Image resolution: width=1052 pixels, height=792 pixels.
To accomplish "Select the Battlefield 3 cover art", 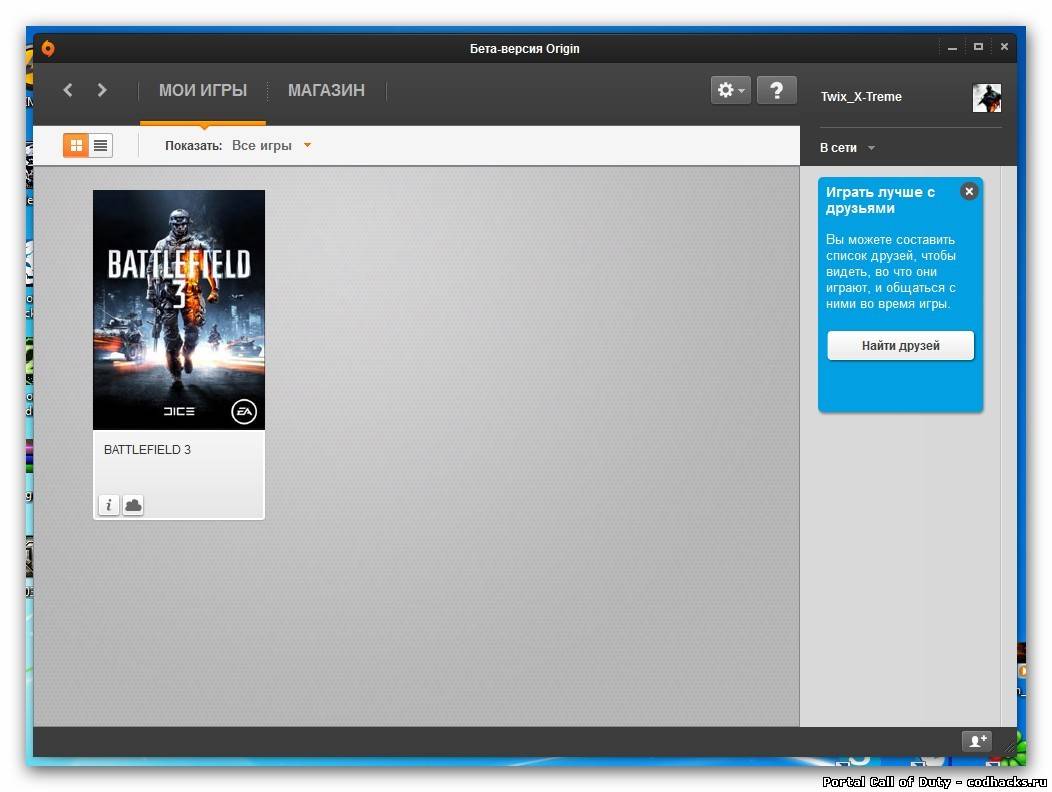I will tap(179, 309).
